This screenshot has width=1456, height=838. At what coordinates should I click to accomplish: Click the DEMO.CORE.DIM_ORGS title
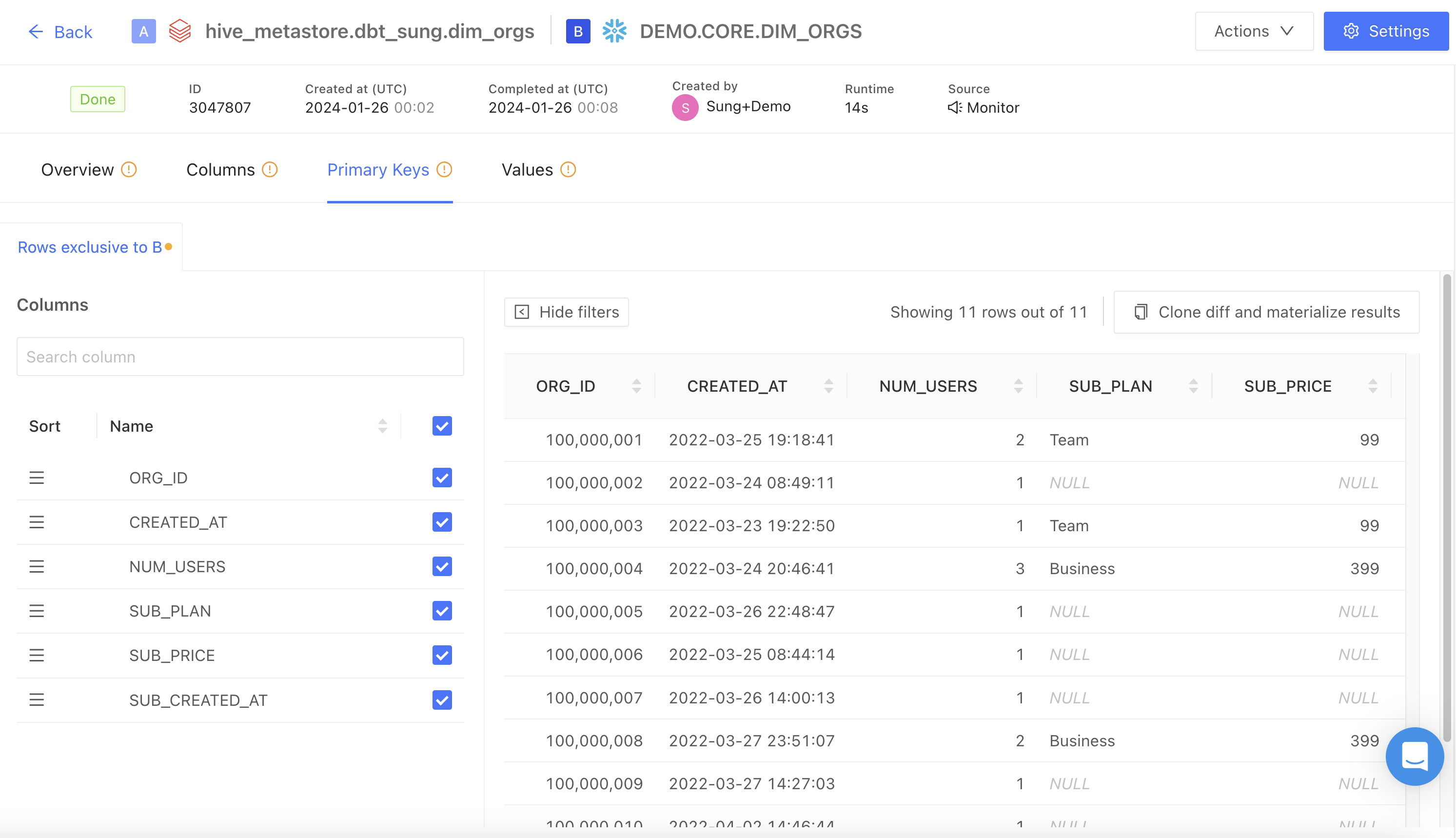[x=751, y=31]
